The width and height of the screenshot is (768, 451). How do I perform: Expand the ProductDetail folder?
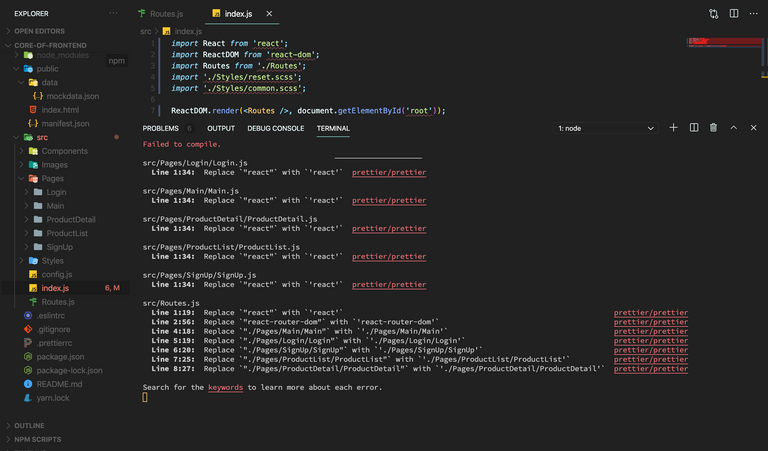(71, 219)
